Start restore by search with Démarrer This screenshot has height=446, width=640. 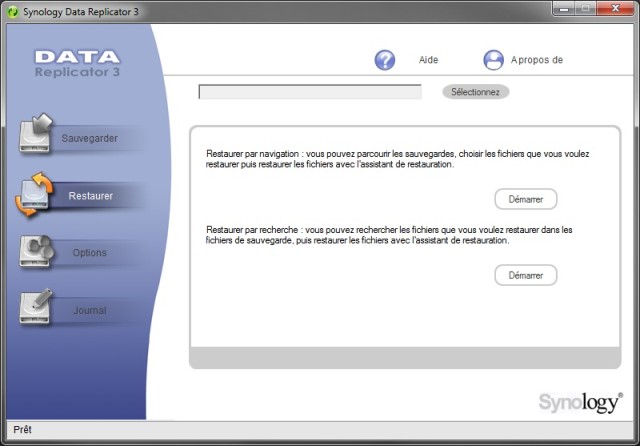(526, 275)
